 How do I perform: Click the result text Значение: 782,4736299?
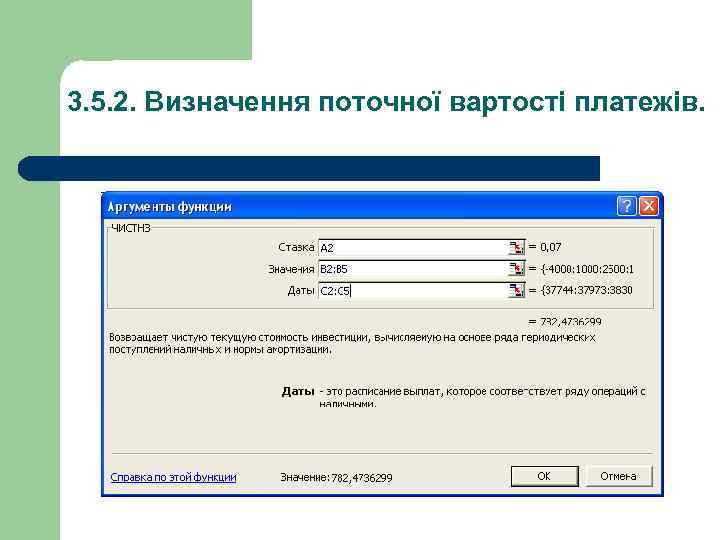336,478
